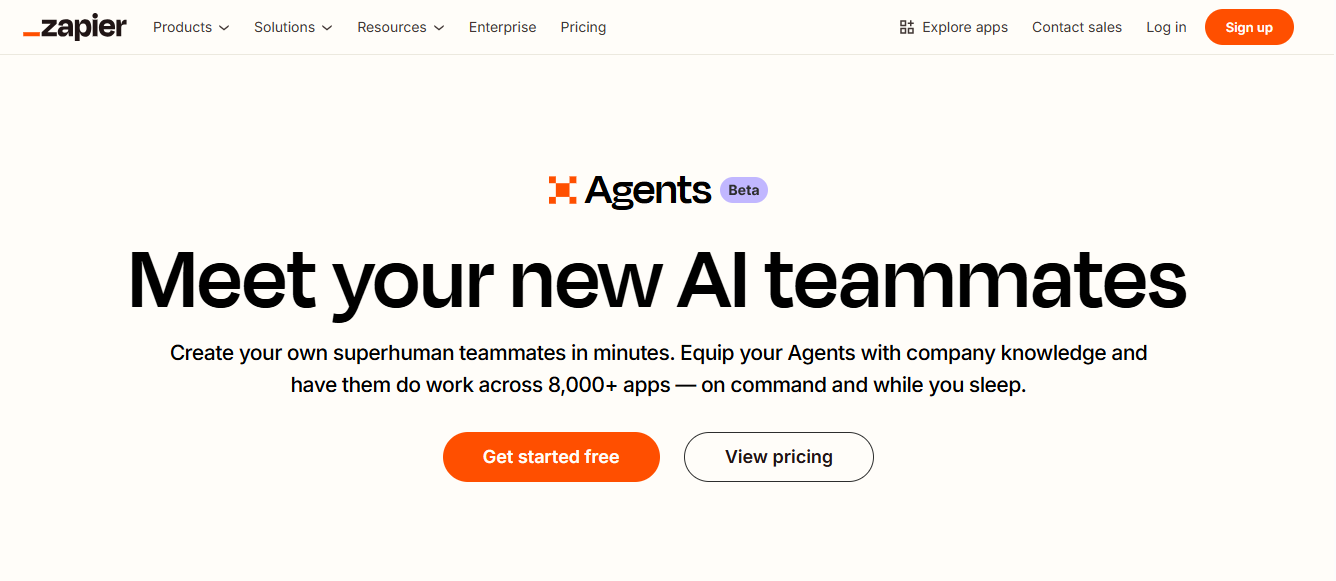Open the Pricing link in navigation
The height and width of the screenshot is (581, 1336).
coord(583,27)
